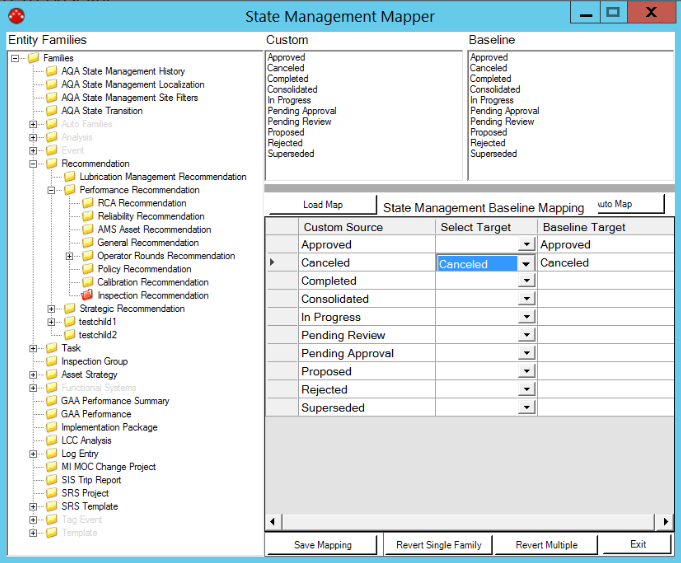681x563 pixels.
Task: Click the grid's horizontal scrollbar track
Action: [x=469, y=521]
